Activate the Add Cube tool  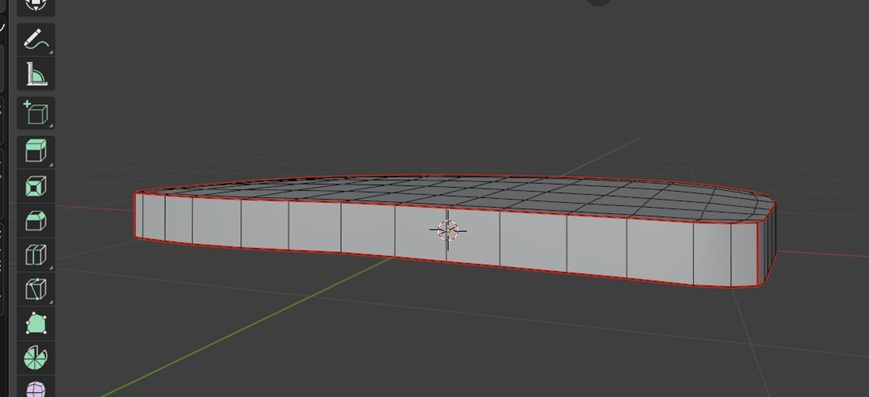pos(36,113)
